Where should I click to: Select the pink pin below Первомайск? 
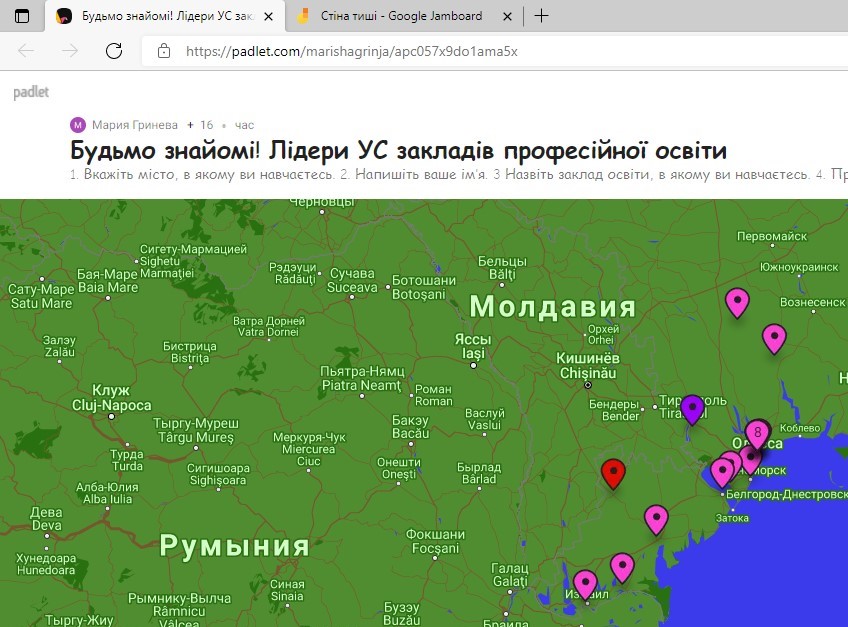click(737, 300)
